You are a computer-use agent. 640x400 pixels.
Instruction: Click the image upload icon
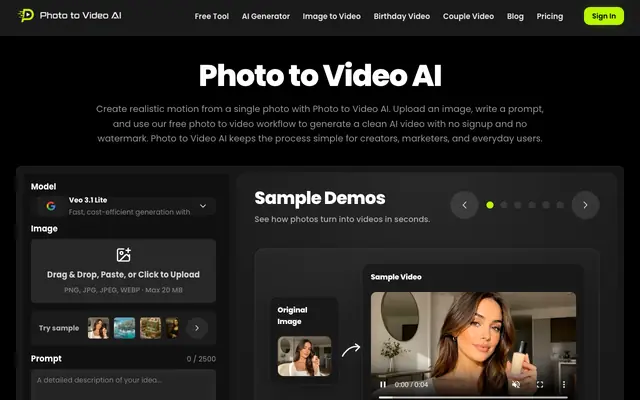coord(123,255)
